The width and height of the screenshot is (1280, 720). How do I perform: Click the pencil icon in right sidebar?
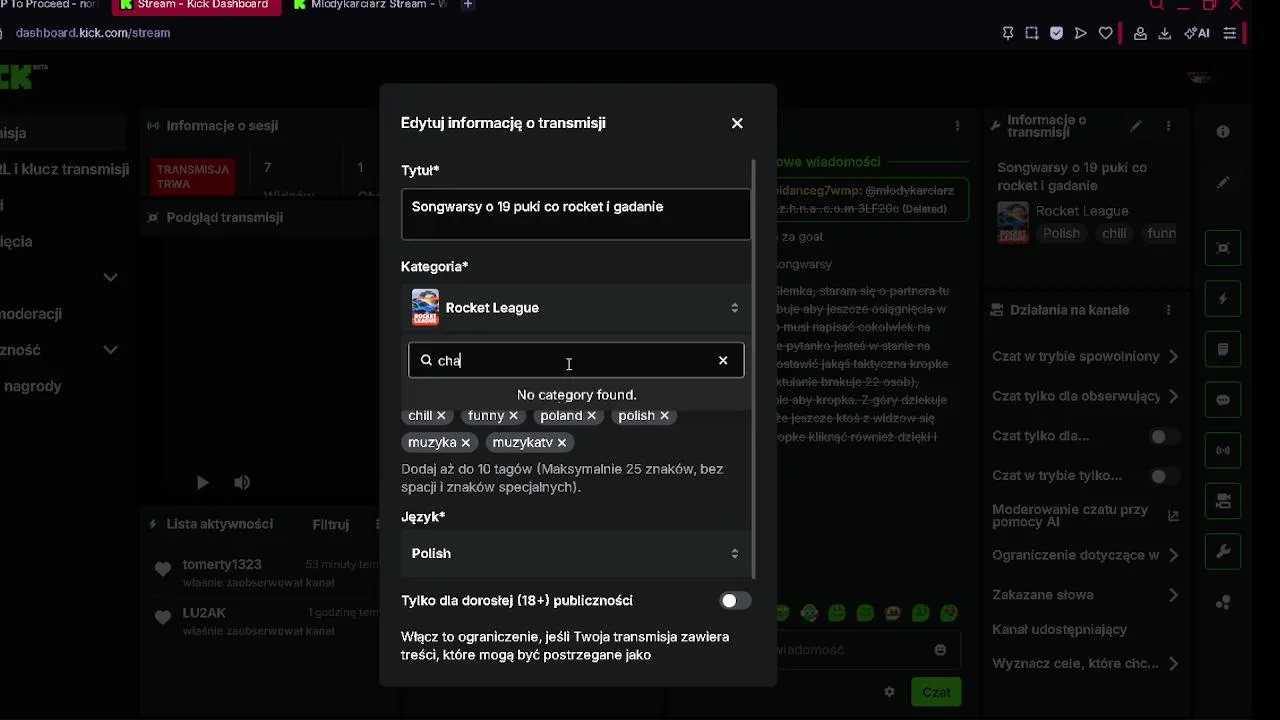coord(1223,183)
